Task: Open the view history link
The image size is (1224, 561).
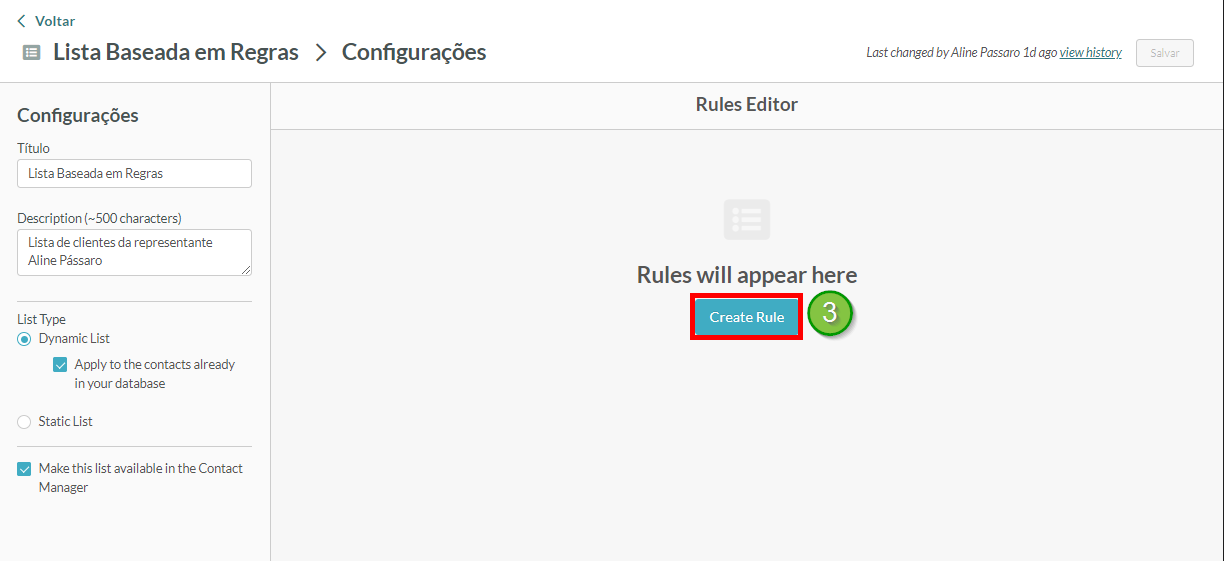Action: point(1090,53)
